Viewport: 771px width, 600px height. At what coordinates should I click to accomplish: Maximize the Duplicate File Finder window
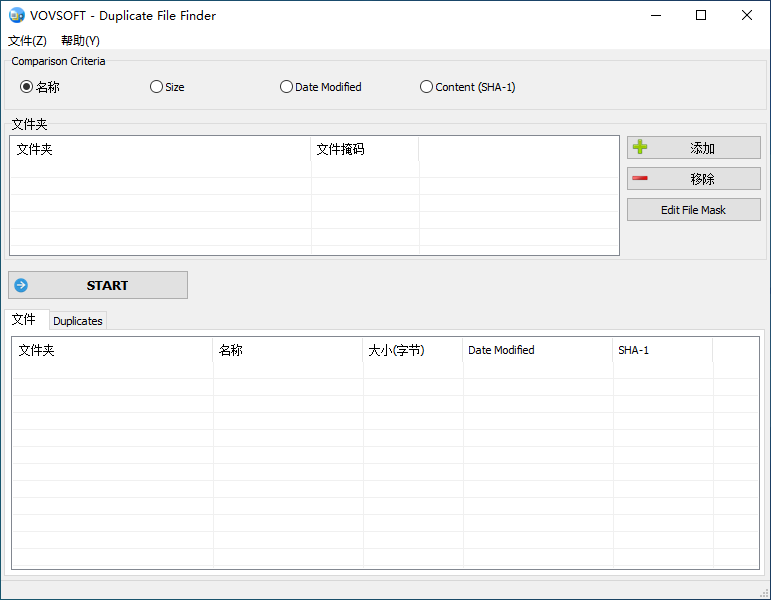701,15
